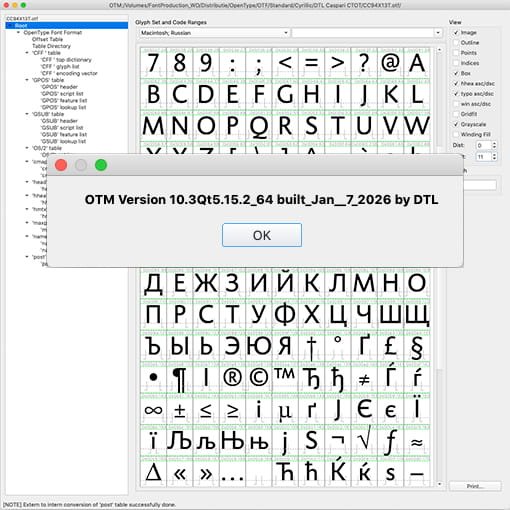Decrease the Dist spinner value
Screen dimensions: 510x510
click(494, 147)
